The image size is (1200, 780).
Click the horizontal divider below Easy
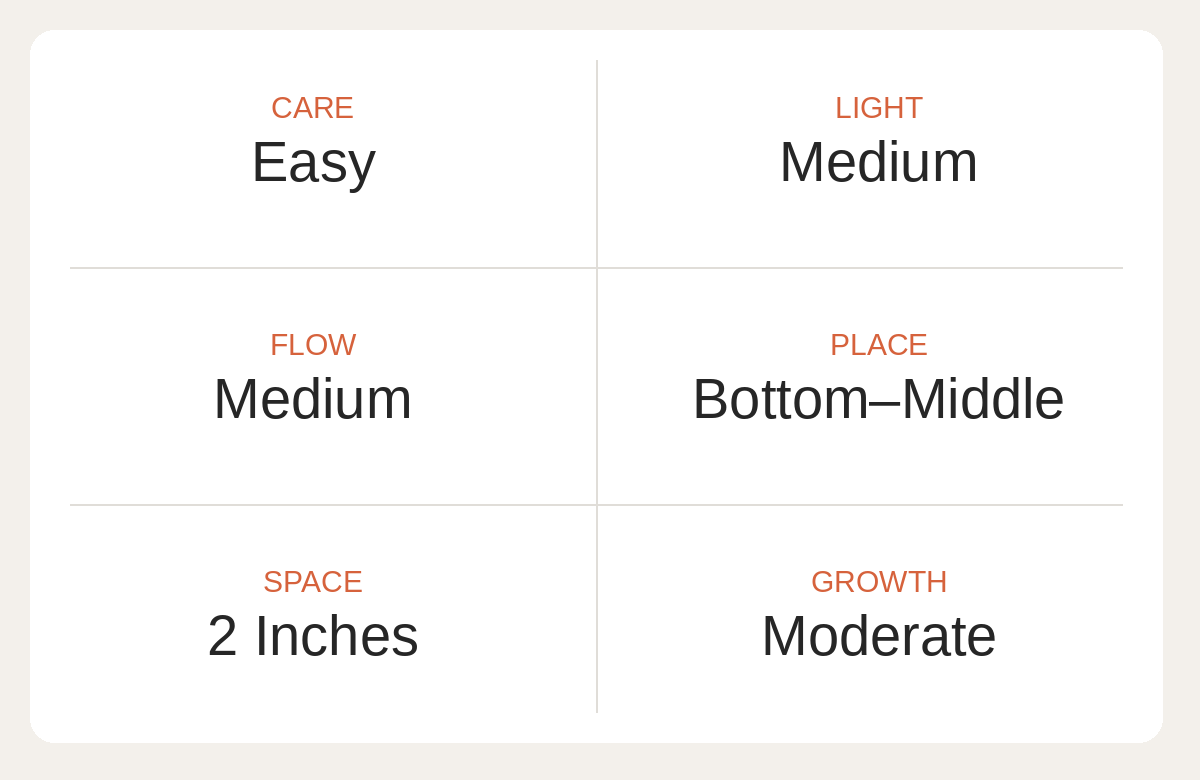click(333, 268)
